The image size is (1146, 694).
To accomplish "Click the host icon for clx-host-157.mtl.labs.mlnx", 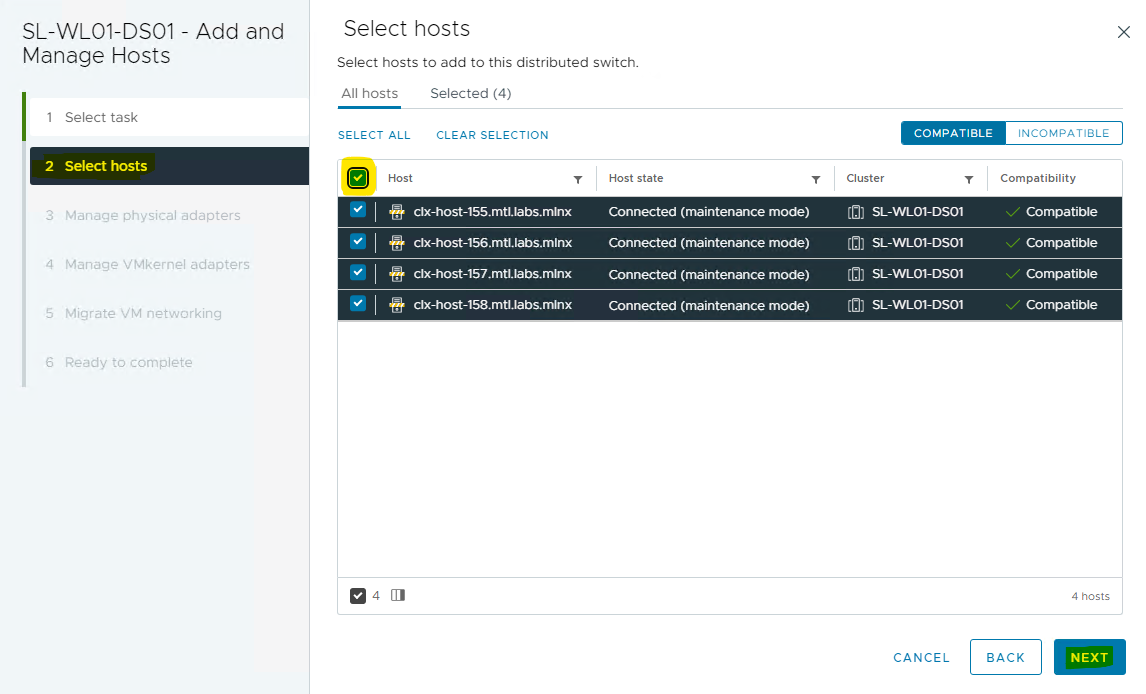I will [397, 274].
